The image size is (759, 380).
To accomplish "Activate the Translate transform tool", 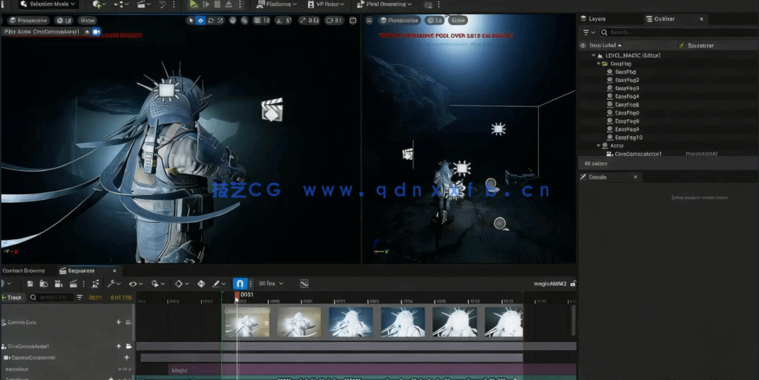I will point(200,20).
